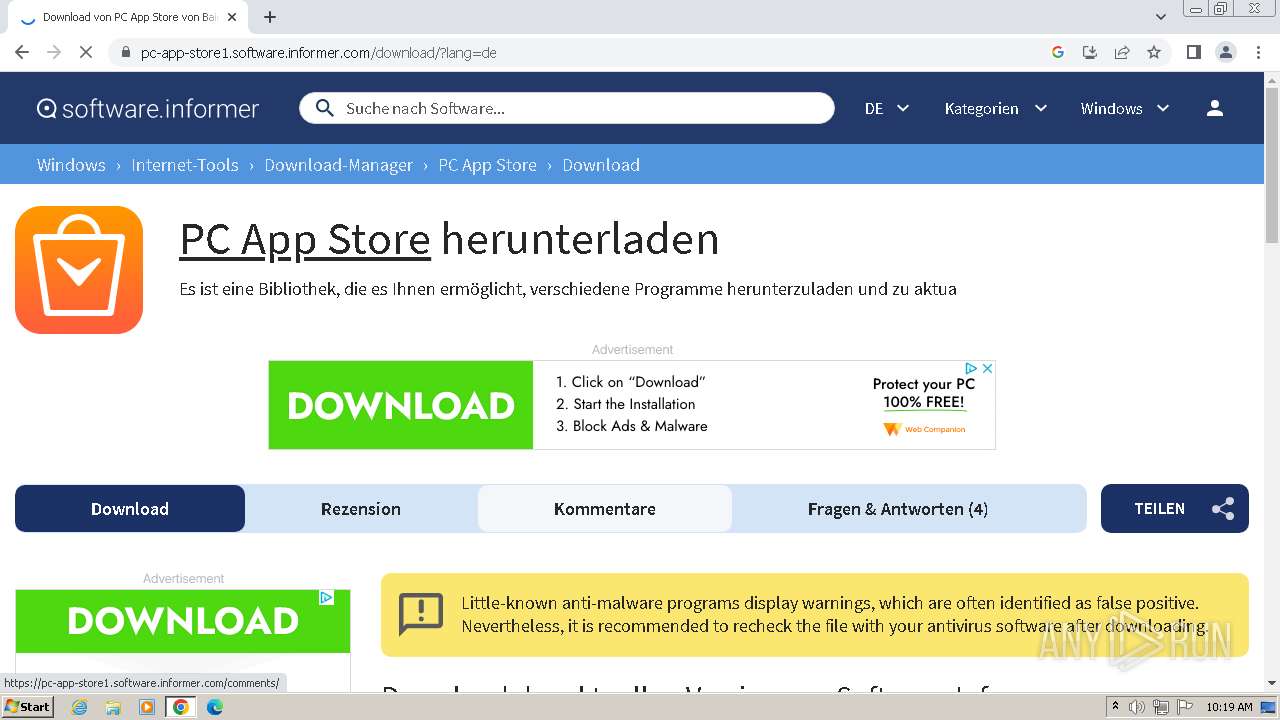This screenshot has width=1280, height=720.
Task: Open the Windows Start button
Action: point(27,707)
